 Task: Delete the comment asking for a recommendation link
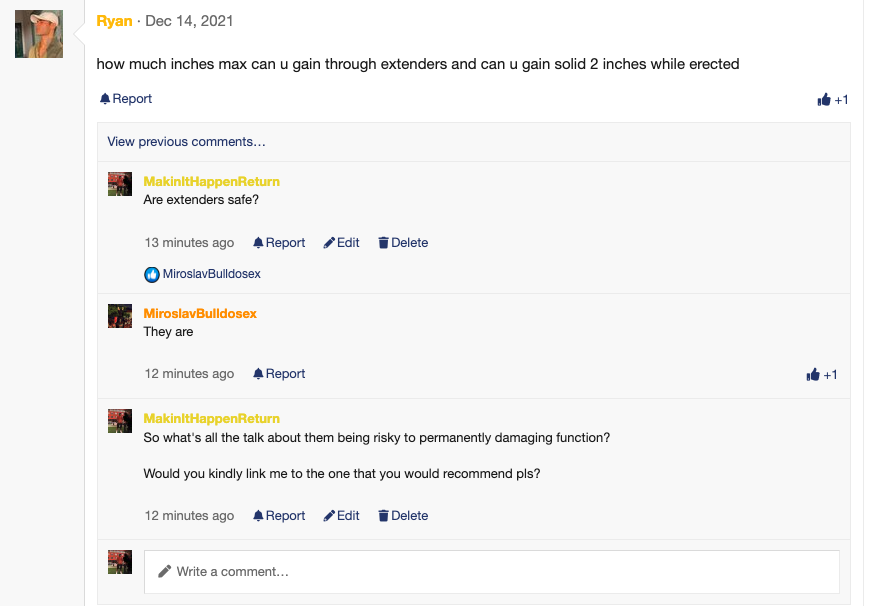[403, 515]
